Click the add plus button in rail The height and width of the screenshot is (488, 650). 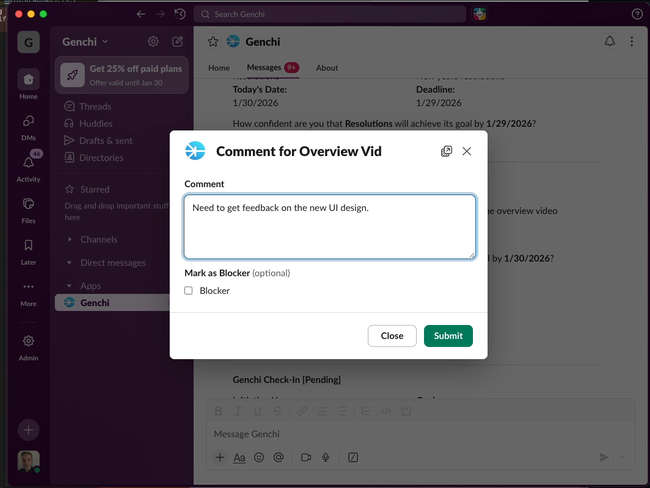28,430
